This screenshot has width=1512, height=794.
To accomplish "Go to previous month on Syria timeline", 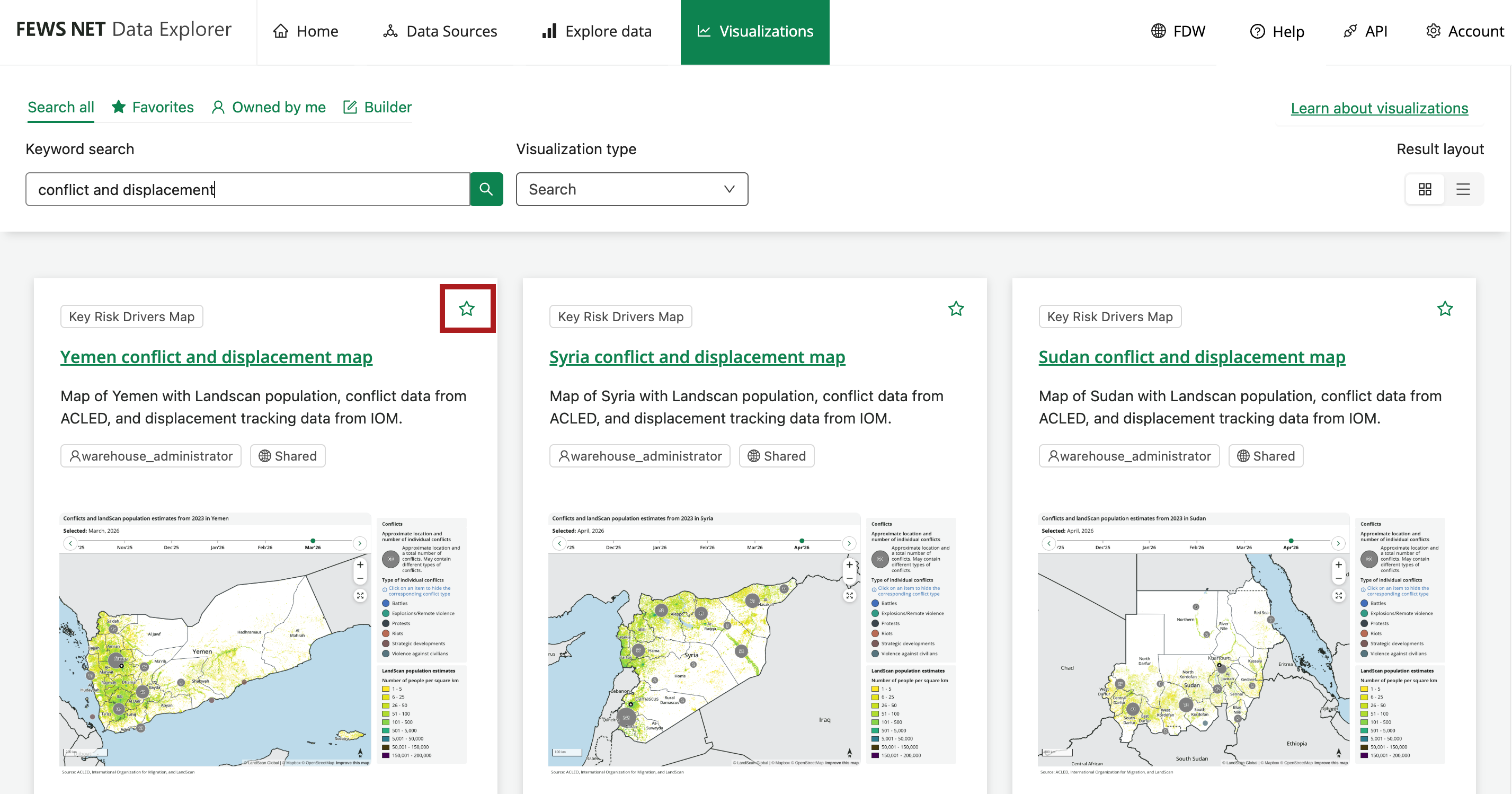I will click(x=559, y=543).
